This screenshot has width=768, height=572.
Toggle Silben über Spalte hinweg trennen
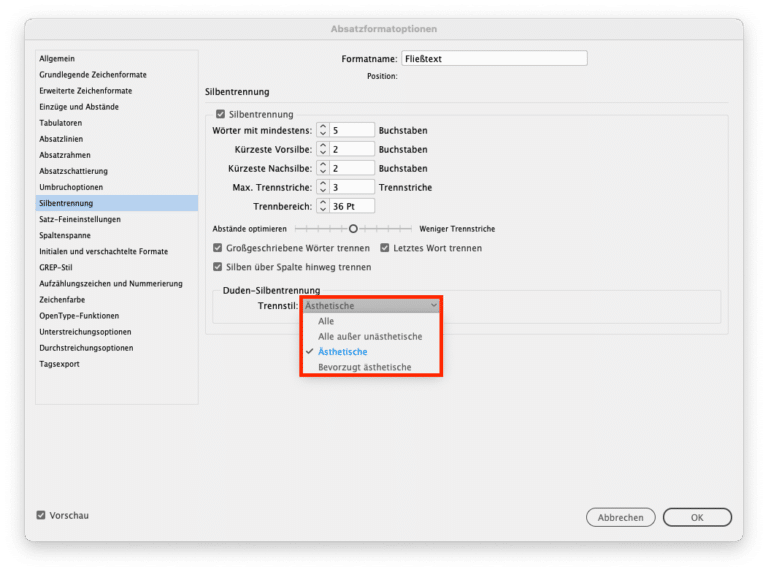(217, 267)
